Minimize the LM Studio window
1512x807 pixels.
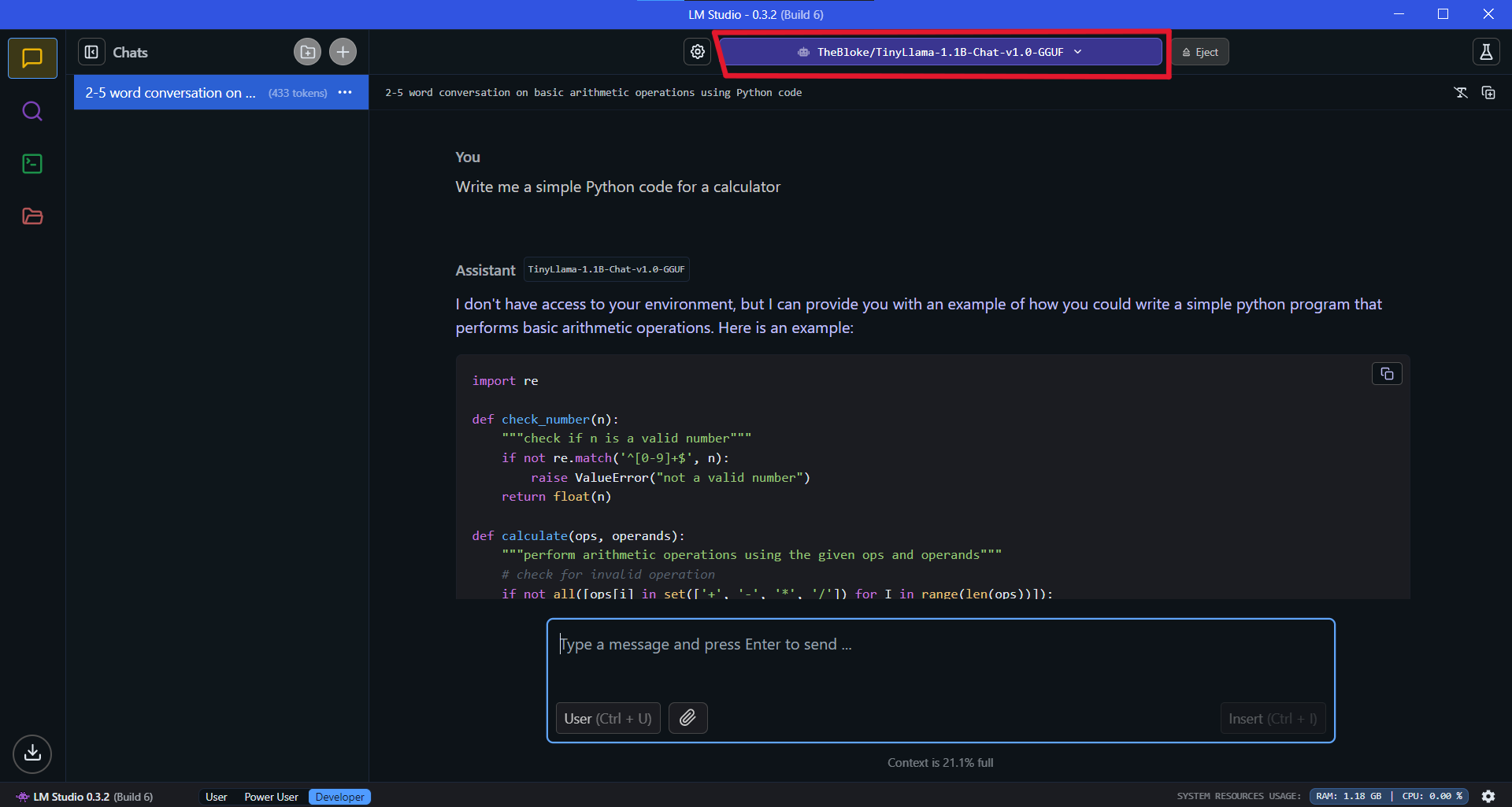1399,14
